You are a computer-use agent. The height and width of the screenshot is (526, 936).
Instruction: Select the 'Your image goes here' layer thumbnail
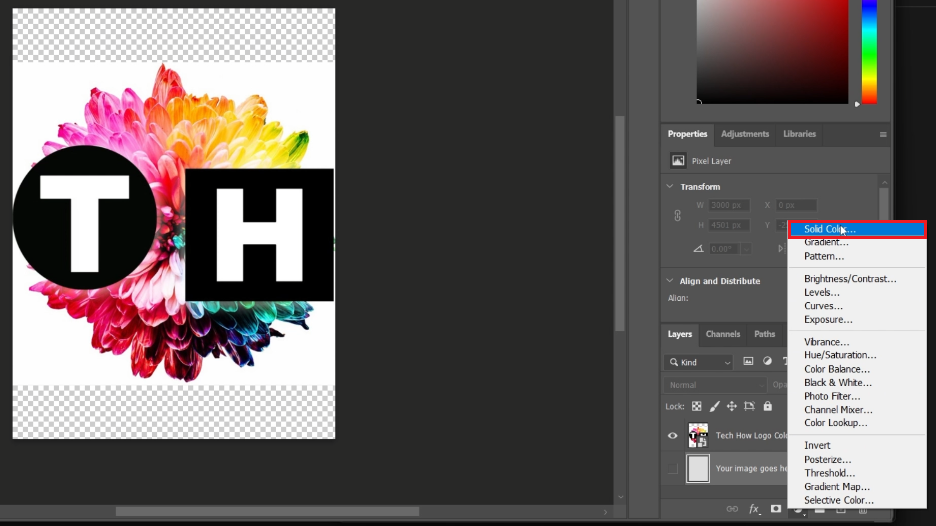(698, 469)
